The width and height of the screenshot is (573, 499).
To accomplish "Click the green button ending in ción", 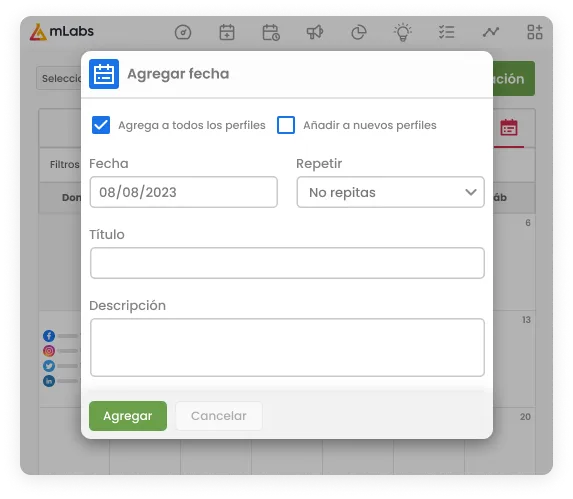I will pos(514,79).
